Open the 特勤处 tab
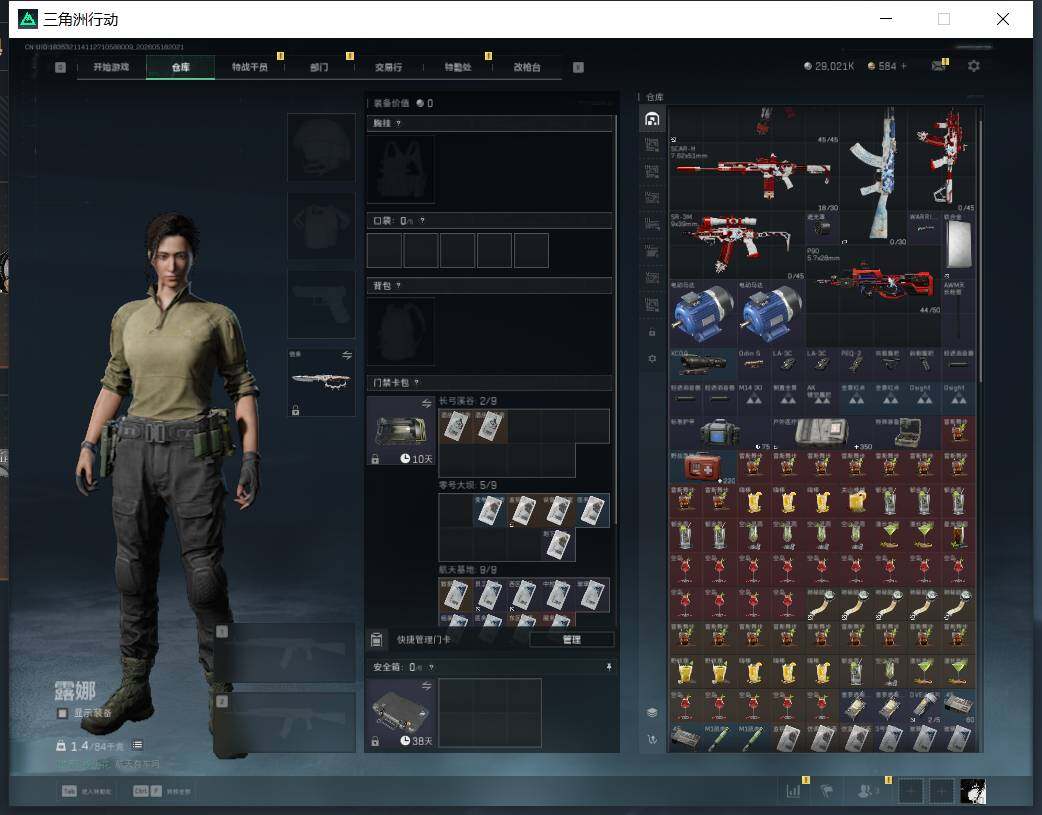 tap(458, 67)
